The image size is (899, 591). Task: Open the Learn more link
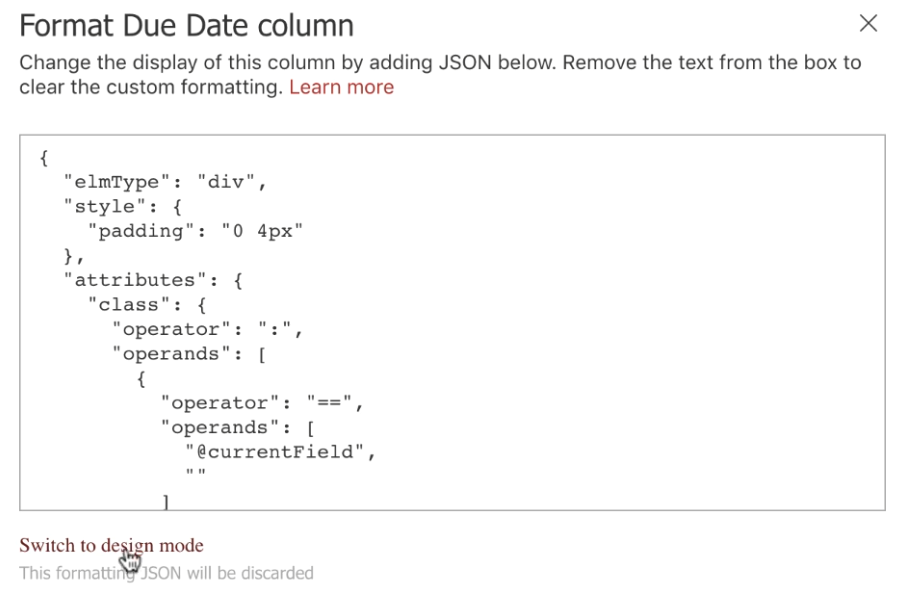341,87
